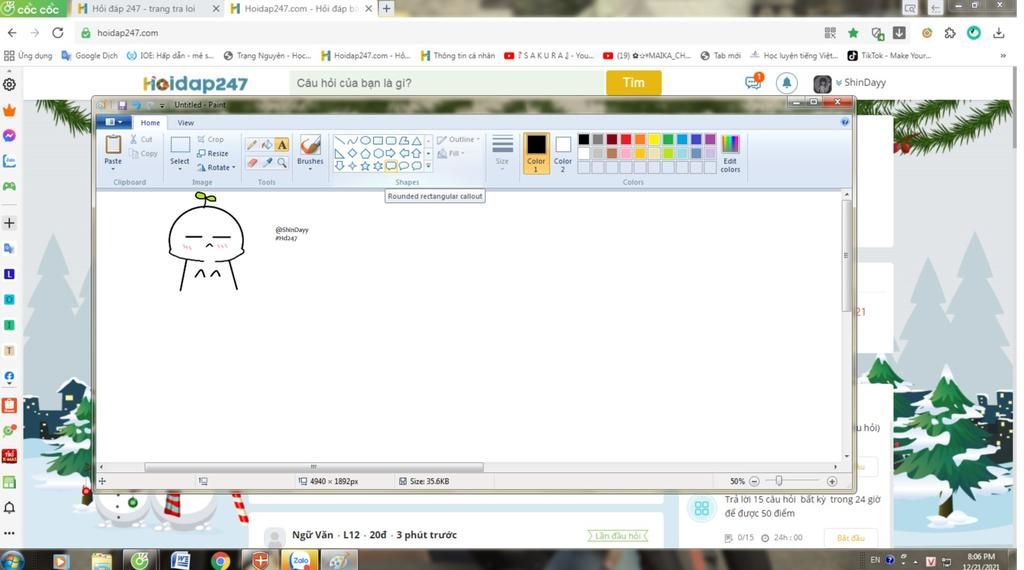Pick the yellow color swatch in palette
This screenshot has width=1024, height=570.
click(x=654, y=139)
